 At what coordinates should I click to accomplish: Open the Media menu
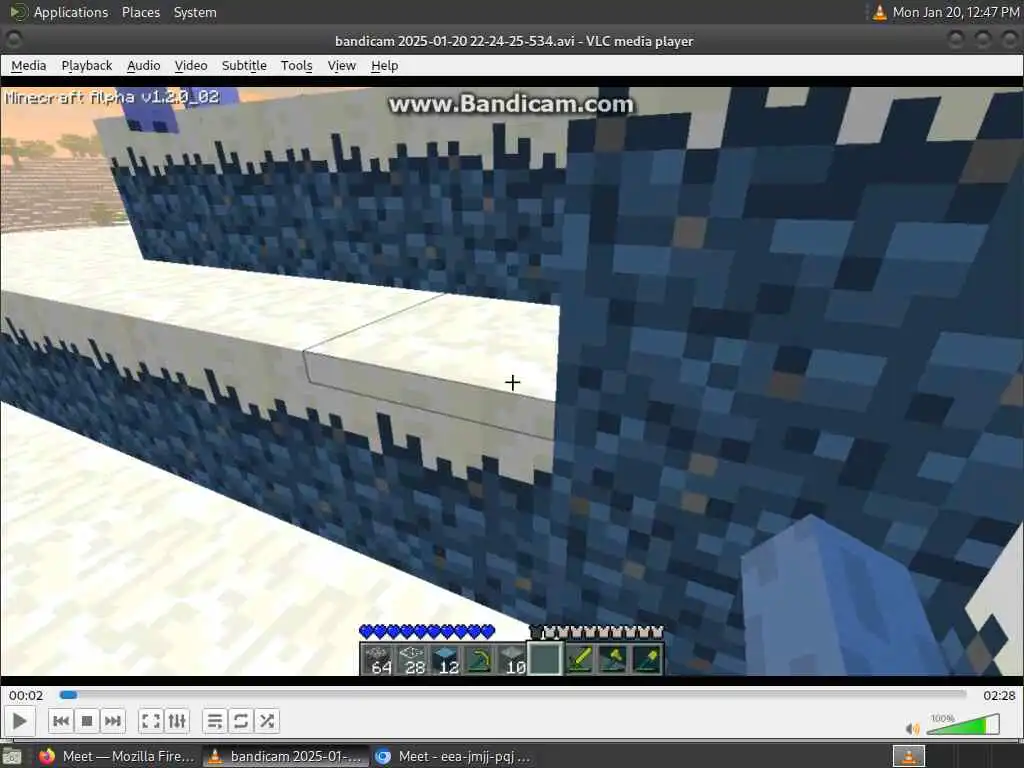coord(29,65)
